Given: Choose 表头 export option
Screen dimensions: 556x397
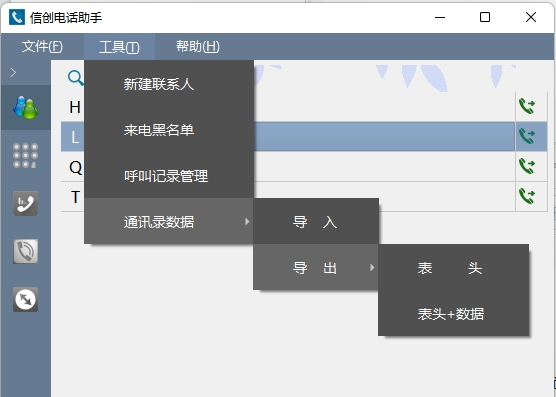Looking at the screenshot, I should pos(454,268).
